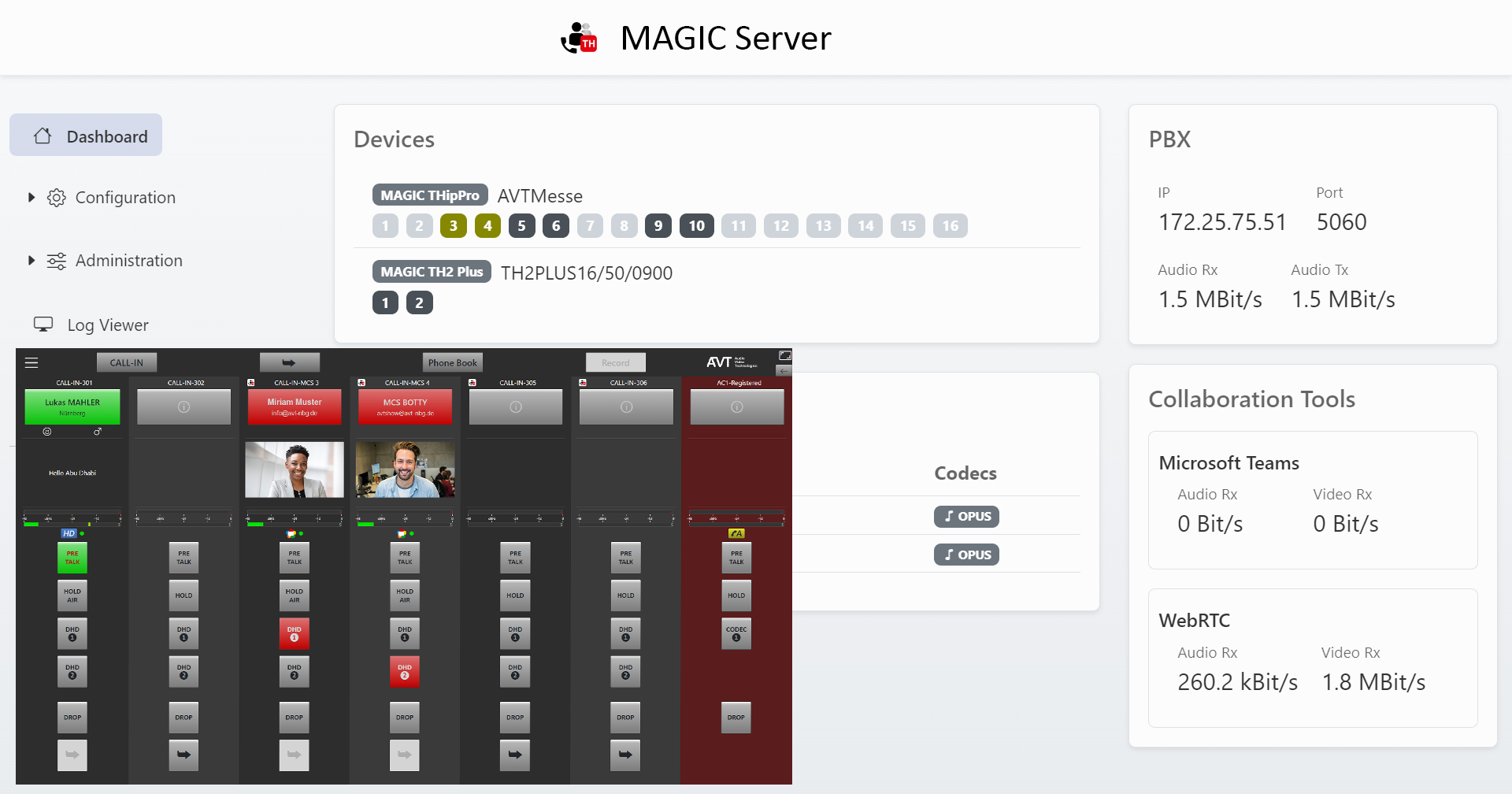Click the MCS icon beside CALL-IN-MCS 3 label
Viewport: 1512px width, 794px height.
pos(251,383)
